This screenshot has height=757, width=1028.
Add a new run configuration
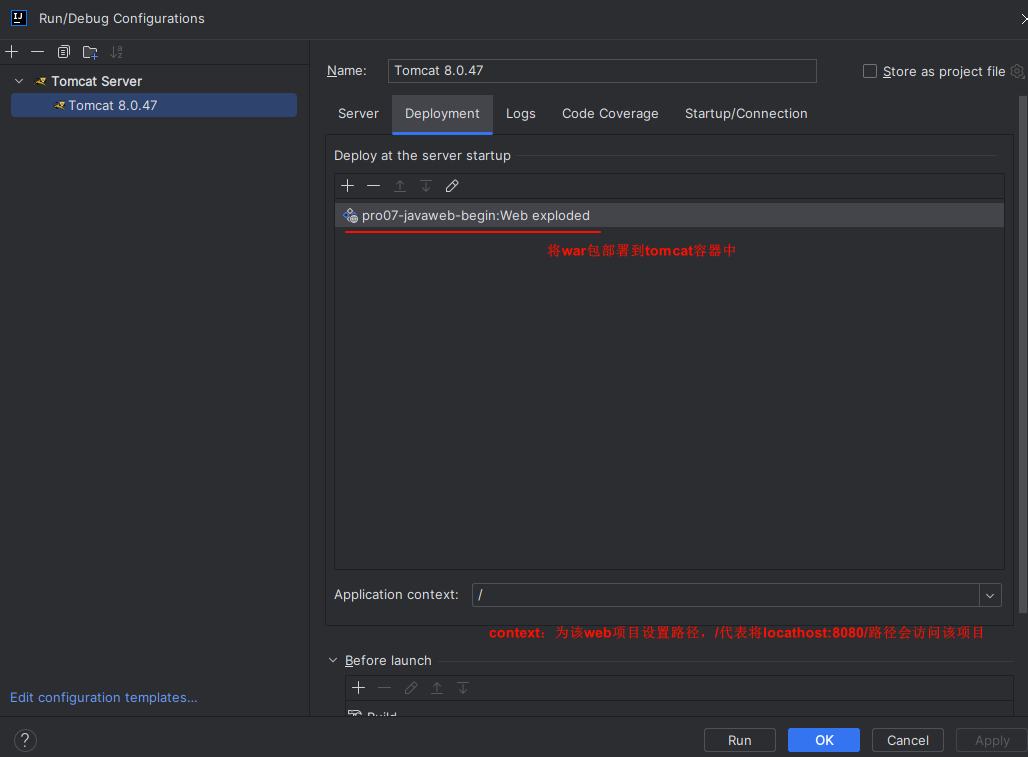point(12,52)
